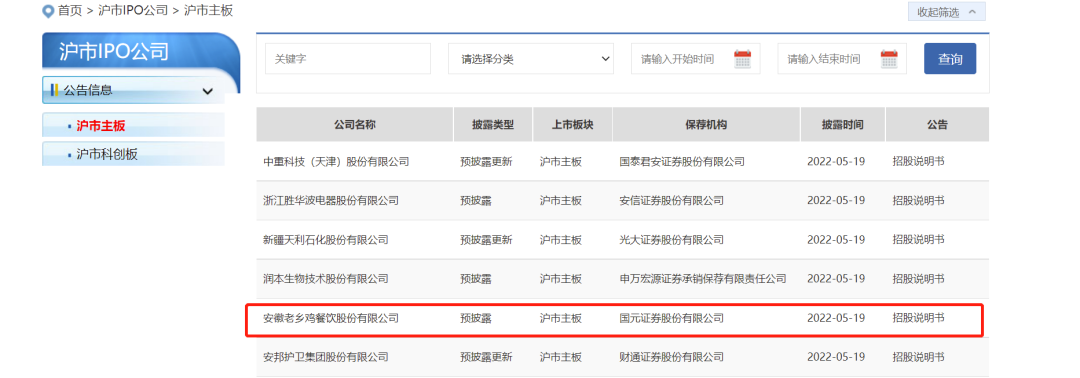
Task: Click 预披露 in the 安徽老乡鸡 row
Action: click(476, 318)
